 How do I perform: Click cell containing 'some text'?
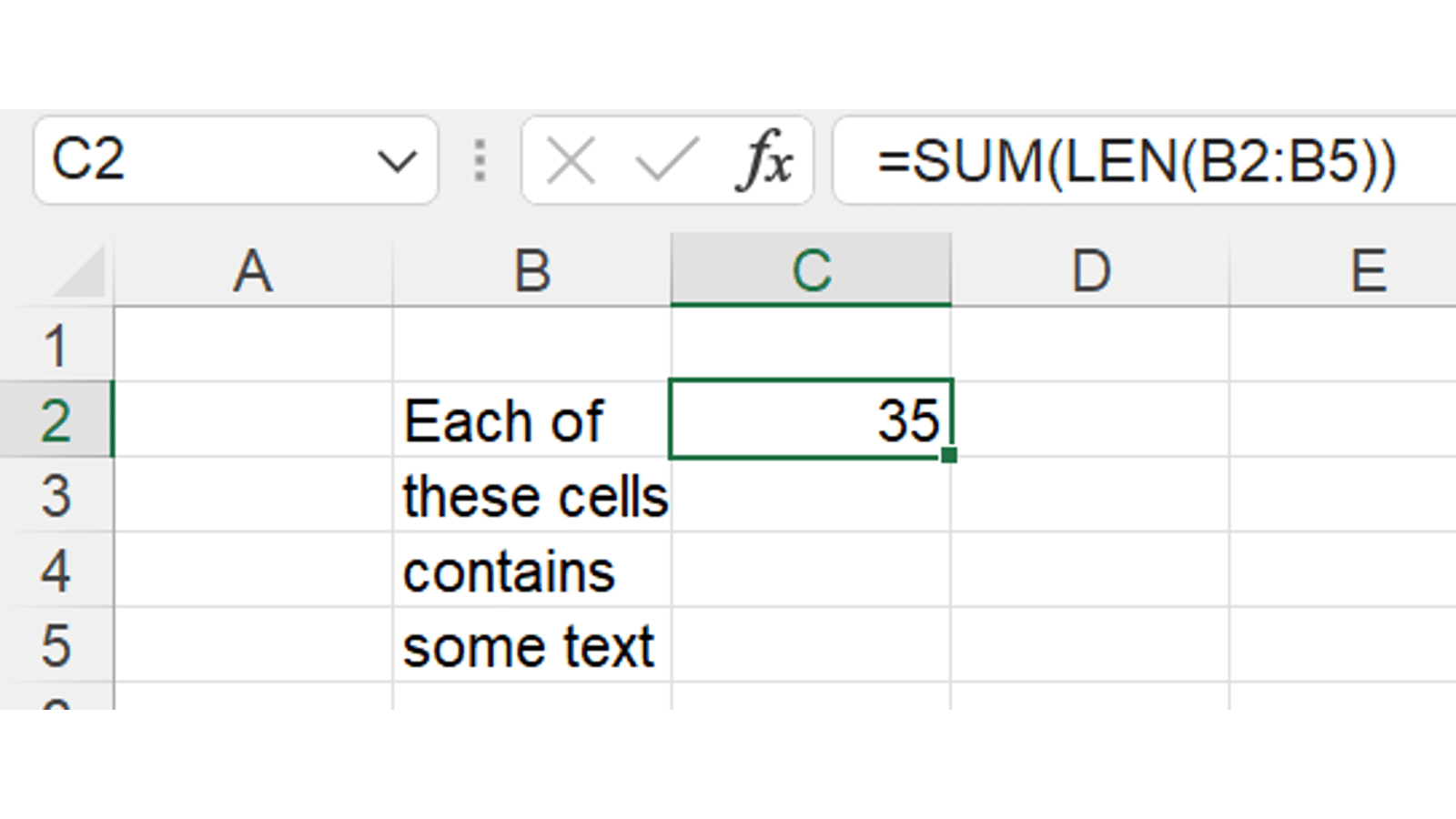[532, 646]
